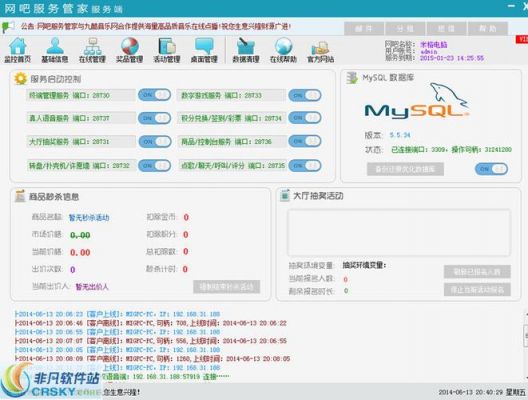Open the gray tab immediately left of 帮助
Screen dimensions: 528x400
click(x=447, y=29)
